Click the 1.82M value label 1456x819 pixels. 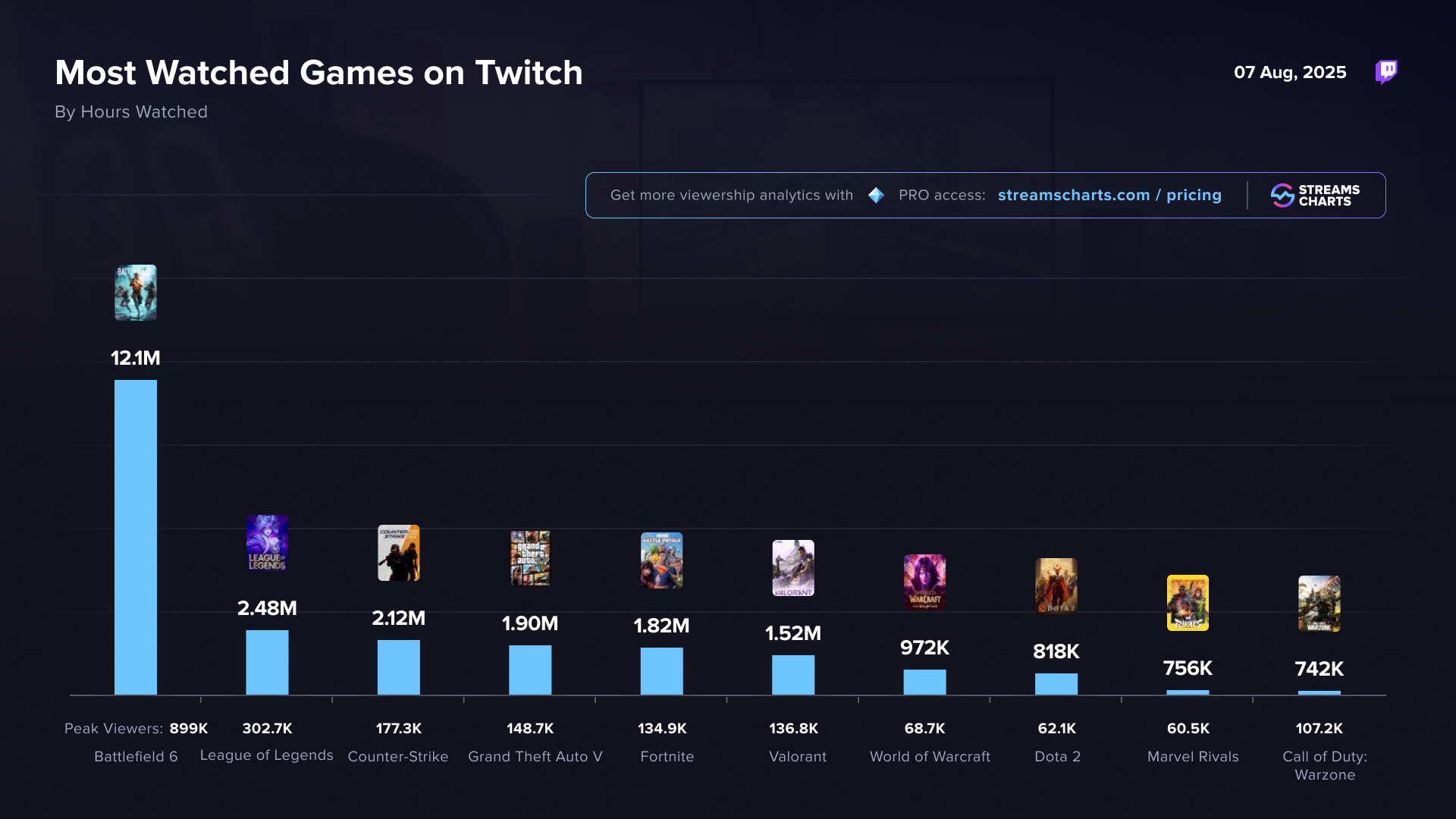662,626
